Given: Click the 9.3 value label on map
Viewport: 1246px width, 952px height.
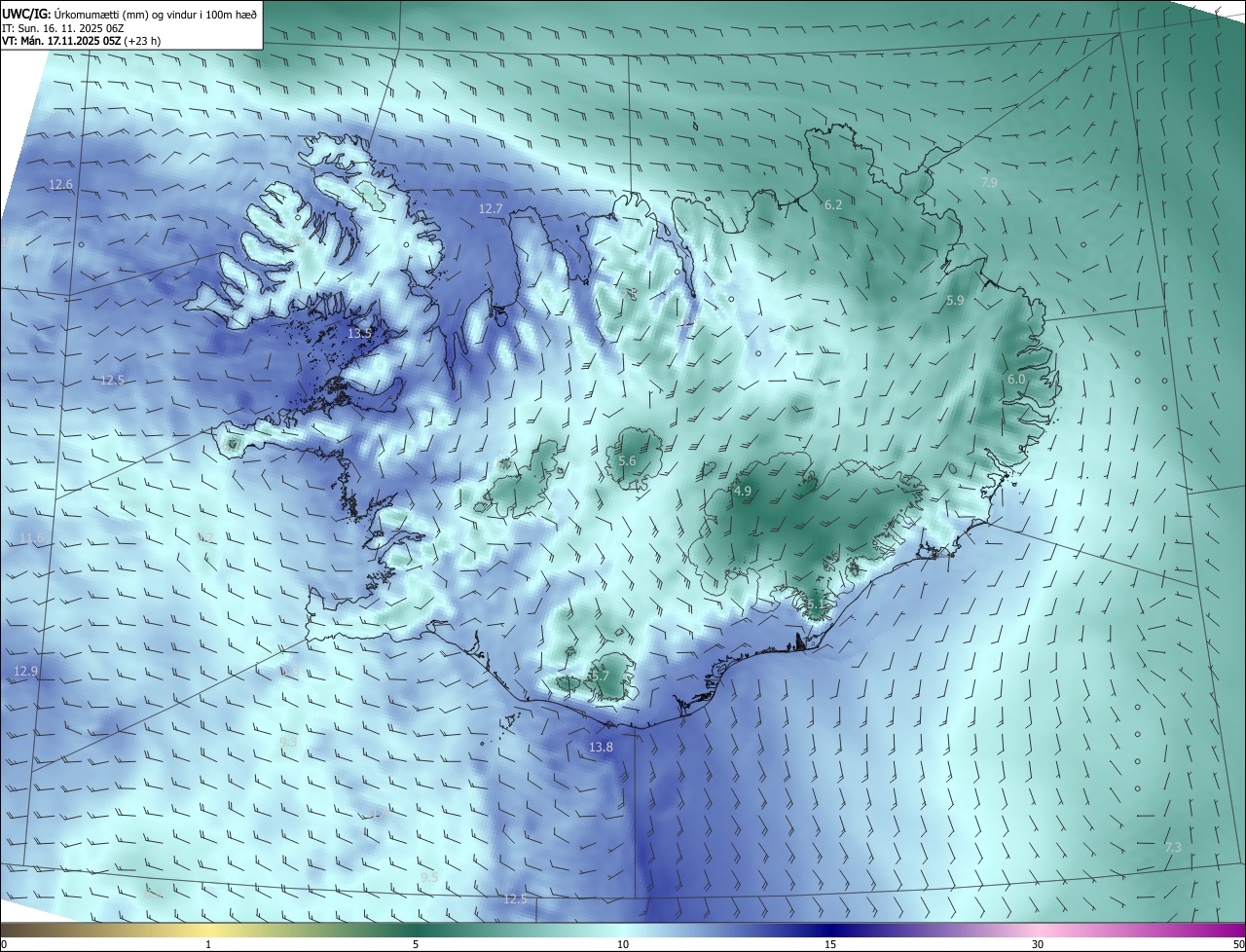Looking at the screenshot, I should (288, 742).
